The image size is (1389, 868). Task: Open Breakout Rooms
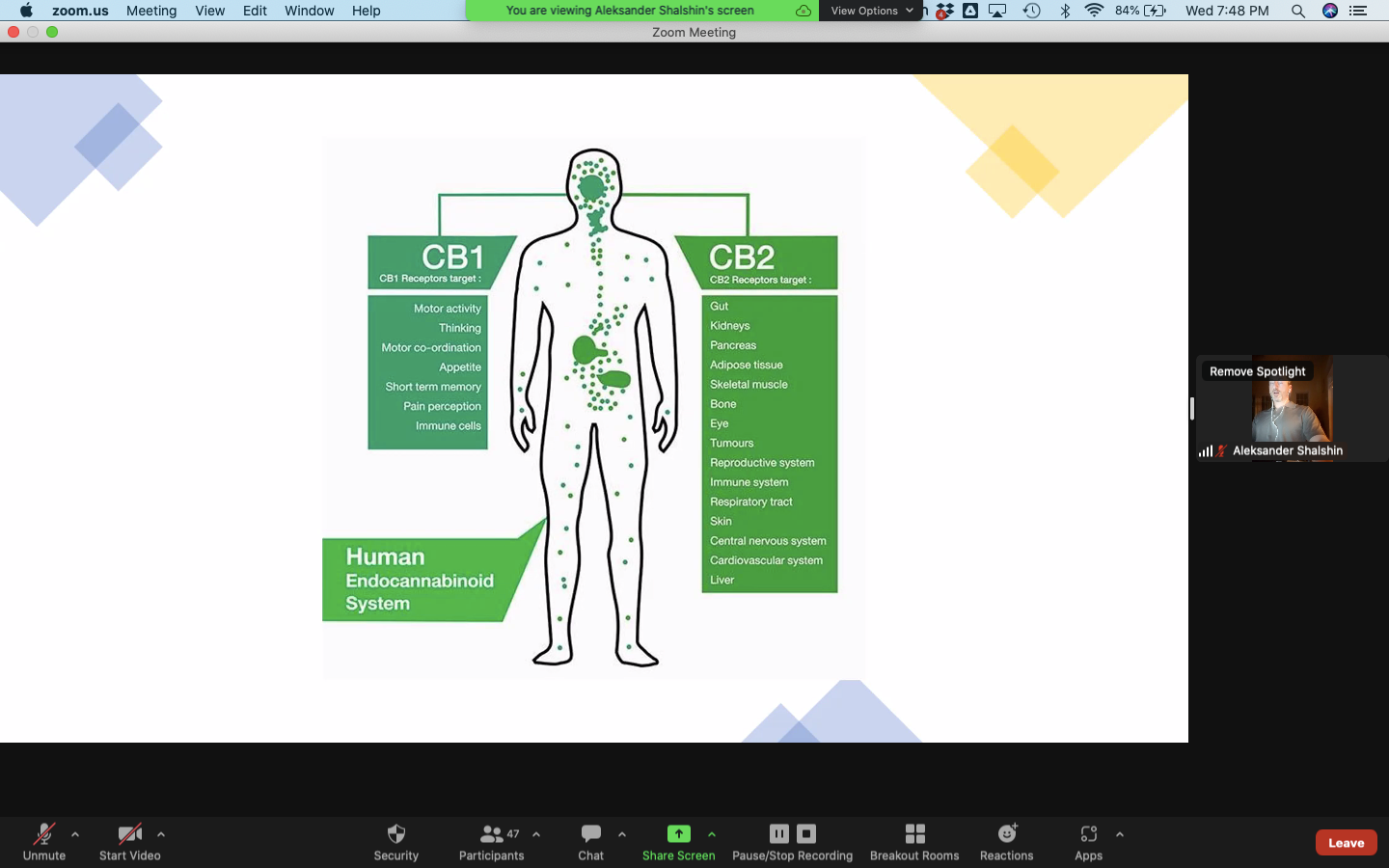(914, 841)
